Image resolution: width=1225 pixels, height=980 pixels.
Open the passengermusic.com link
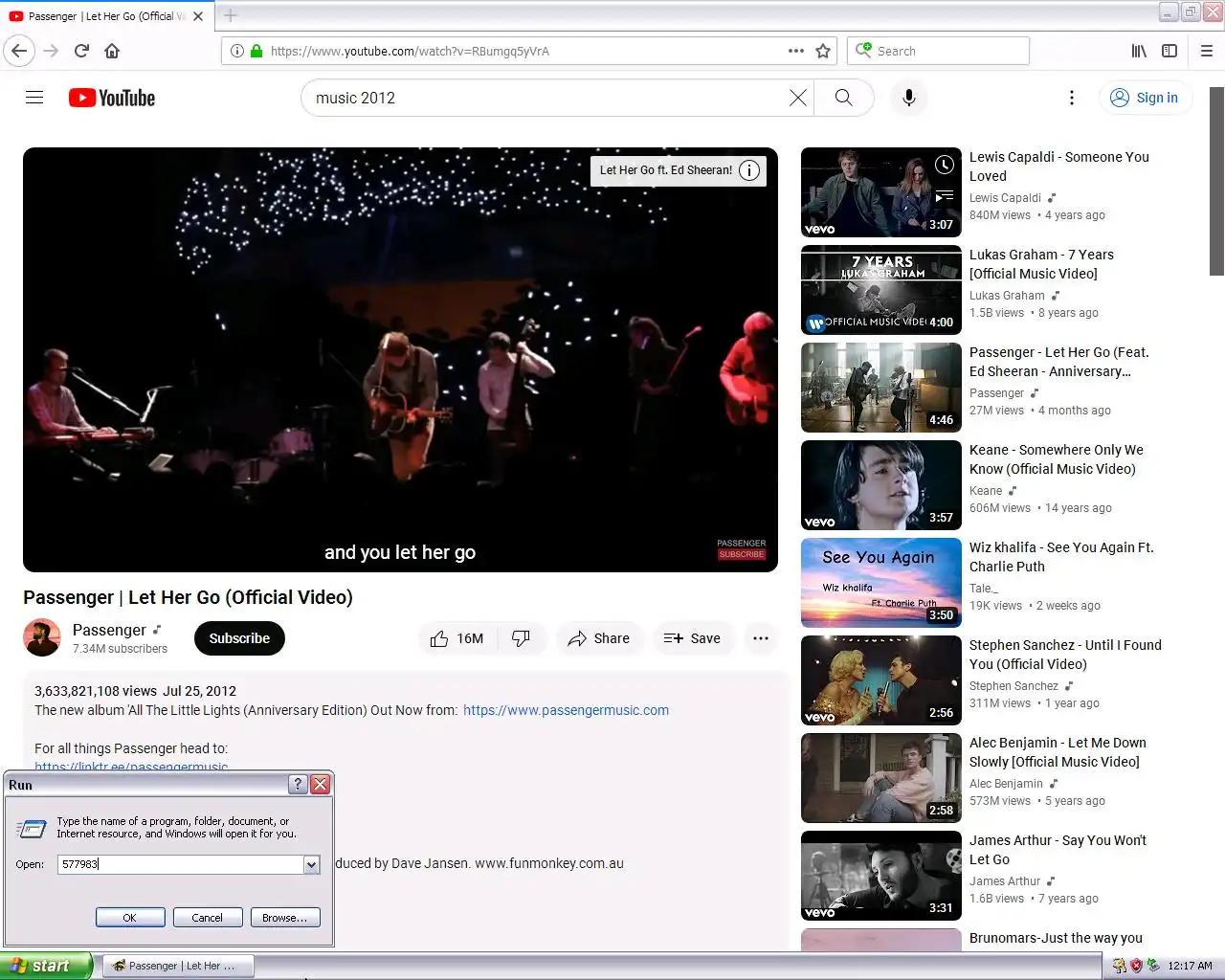click(566, 710)
